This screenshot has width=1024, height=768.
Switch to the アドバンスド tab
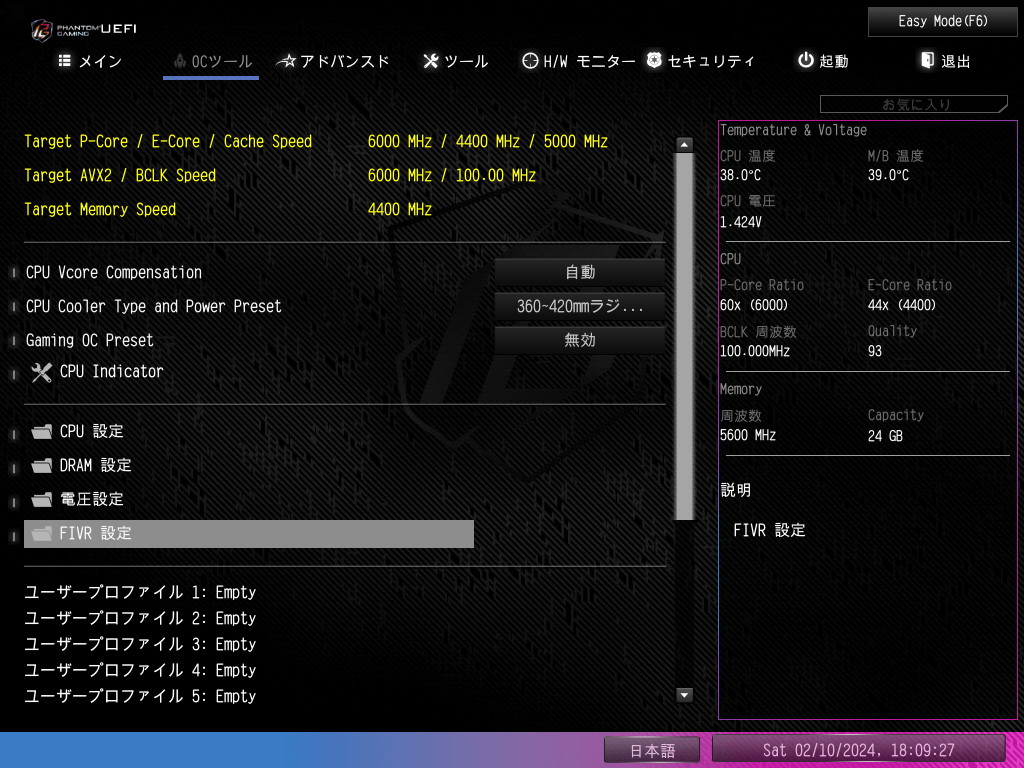(x=333, y=61)
